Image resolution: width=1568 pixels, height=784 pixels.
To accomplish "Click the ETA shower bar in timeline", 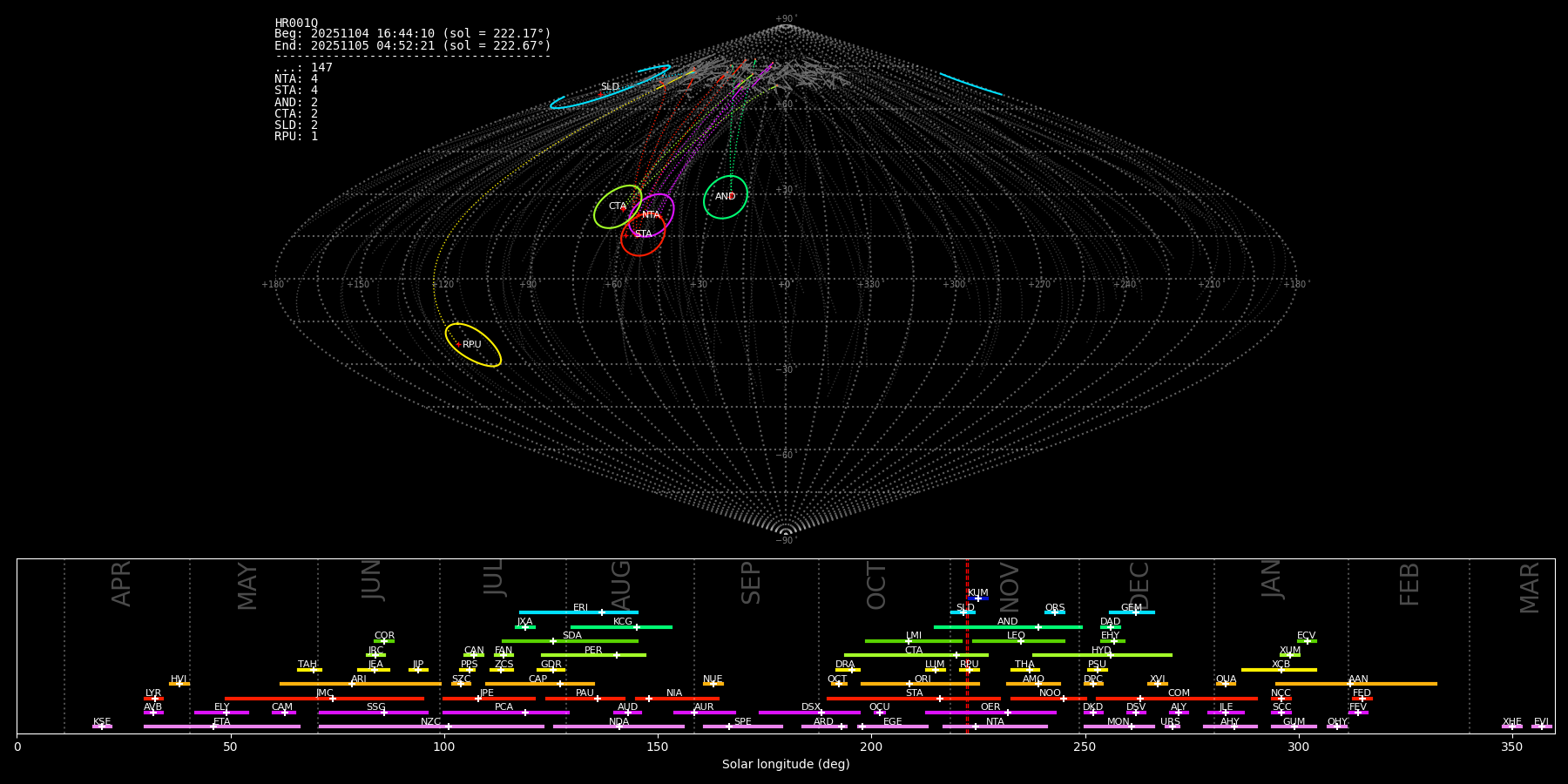I will (x=222, y=727).
